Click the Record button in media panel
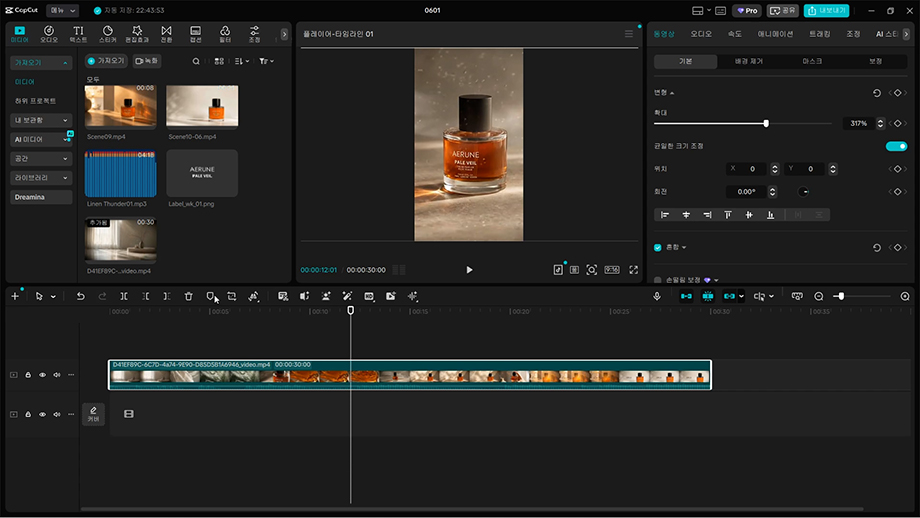The height and width of the screenshot is (518, 920). pos(147,61)
